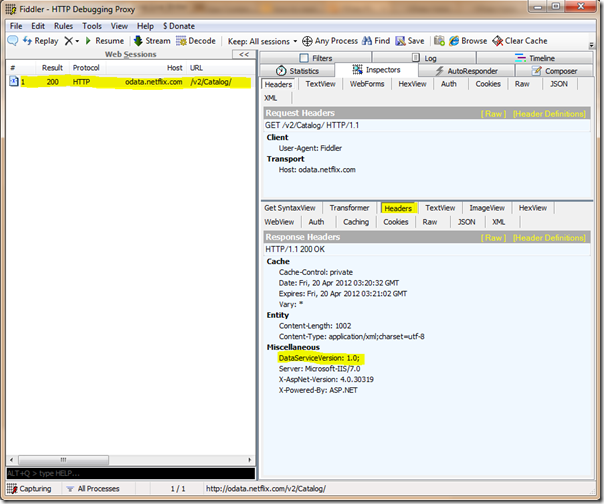Click the Save toolbar button

tap(410, 41)
